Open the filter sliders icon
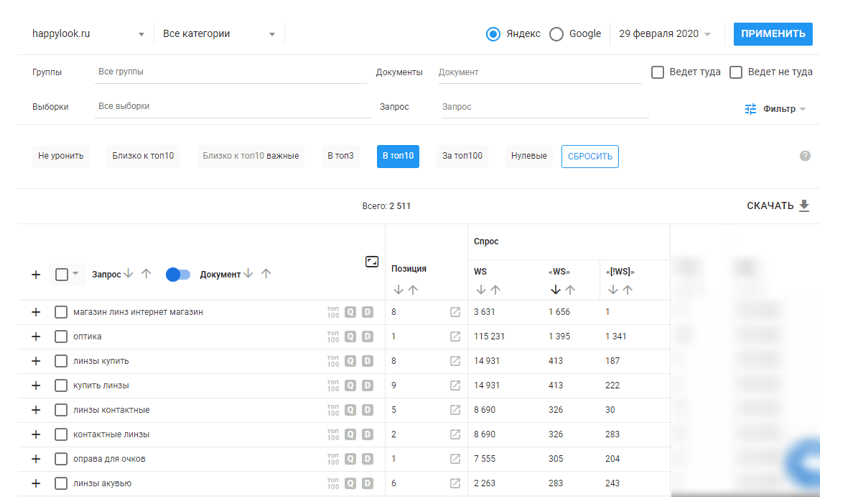Screen dimensions: 851x497 [751, 109]
